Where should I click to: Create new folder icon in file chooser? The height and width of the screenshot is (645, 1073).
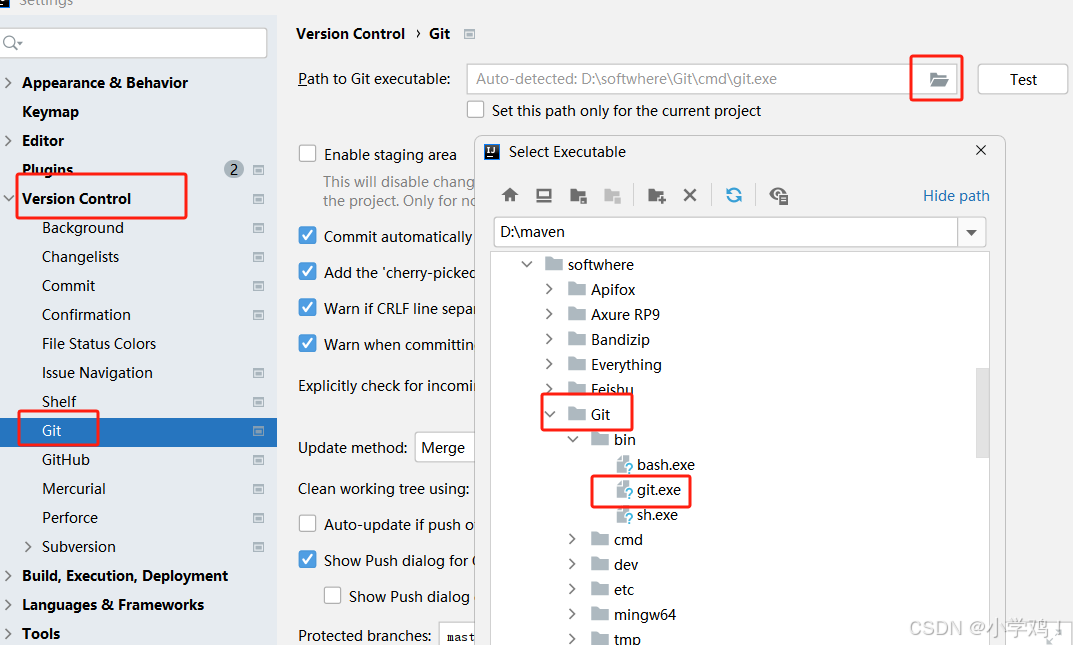[x=656, y=196]
